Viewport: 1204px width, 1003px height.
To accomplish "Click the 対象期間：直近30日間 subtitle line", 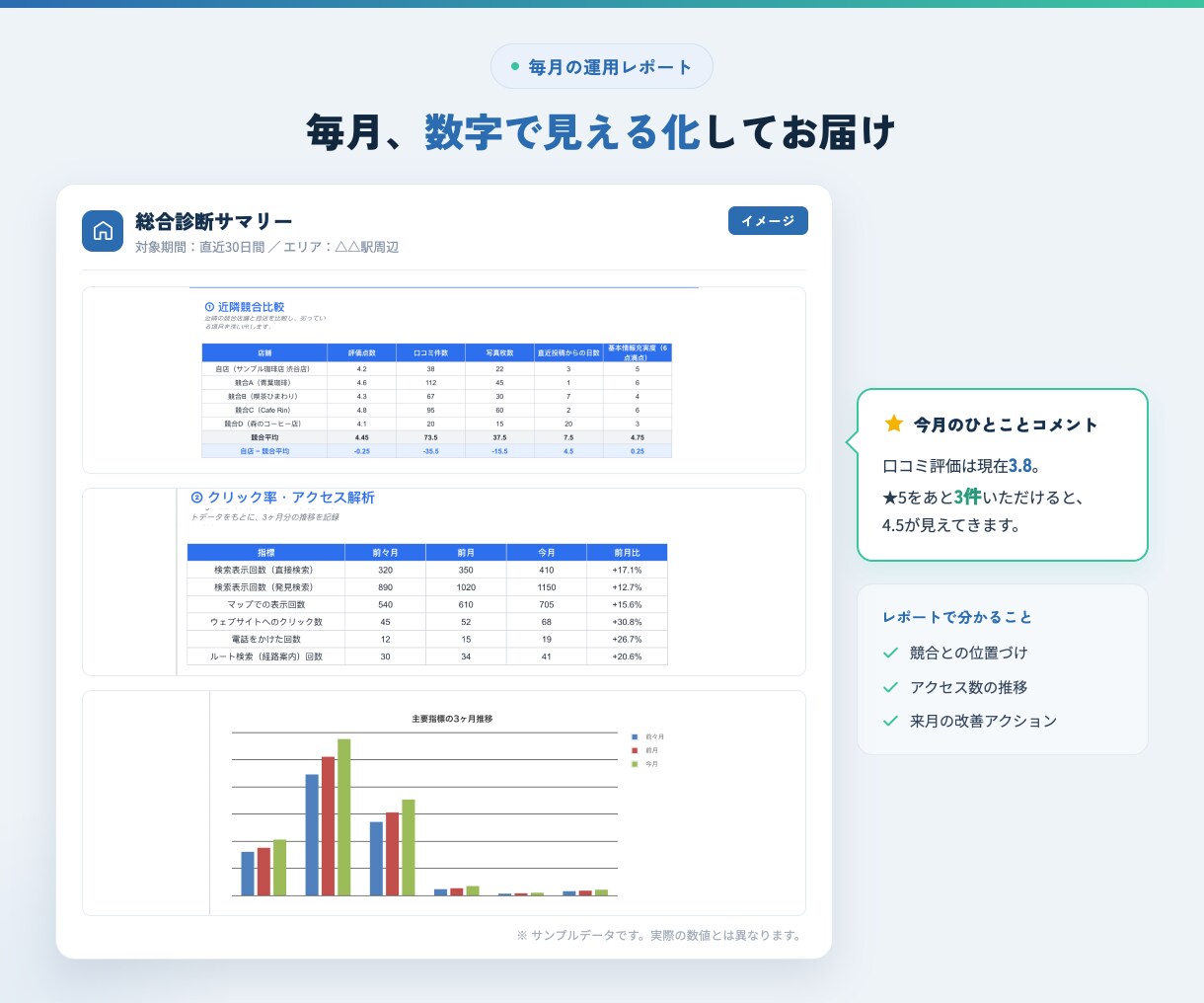I will click(267, 247).
